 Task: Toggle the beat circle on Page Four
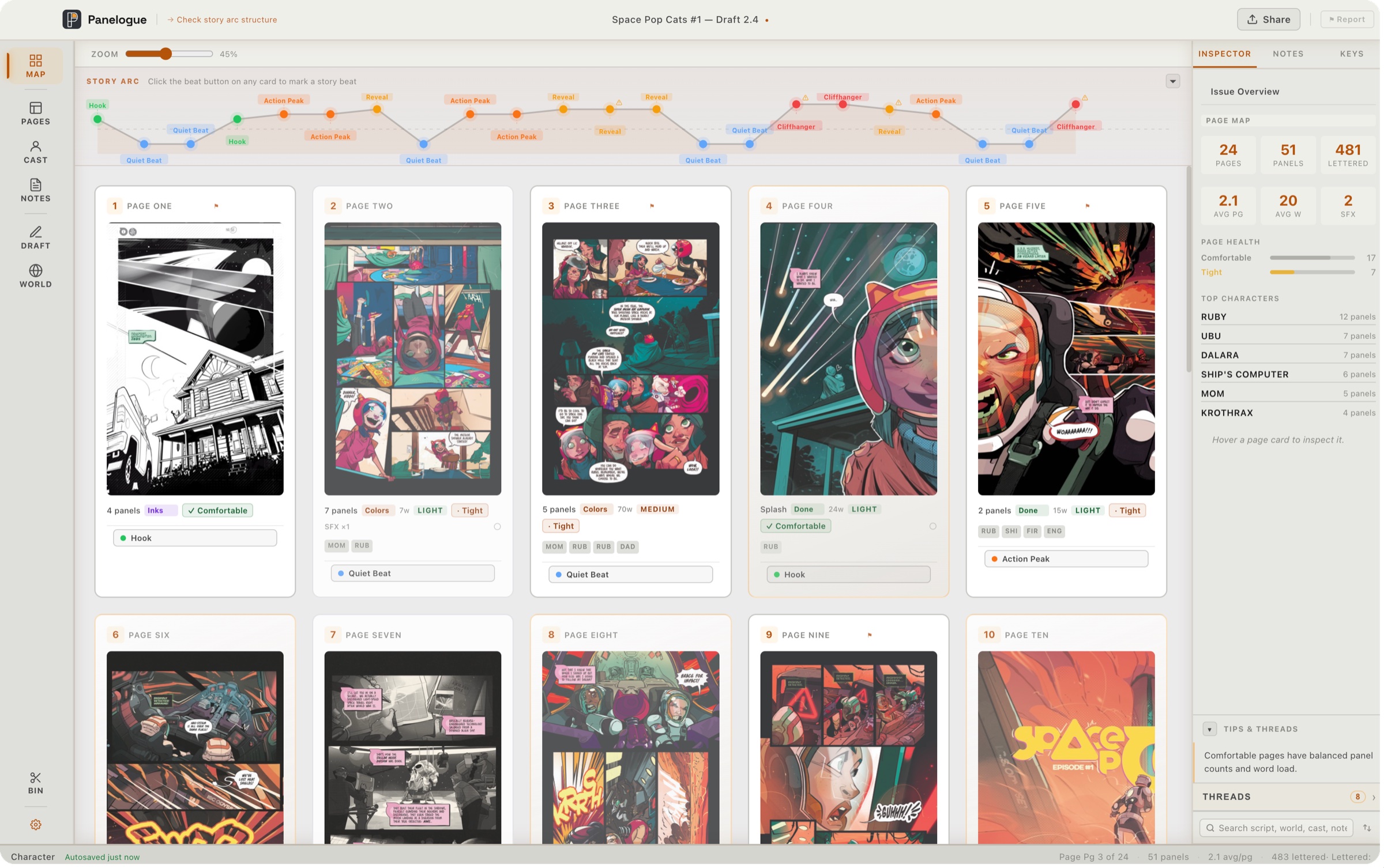click(935, 527)
